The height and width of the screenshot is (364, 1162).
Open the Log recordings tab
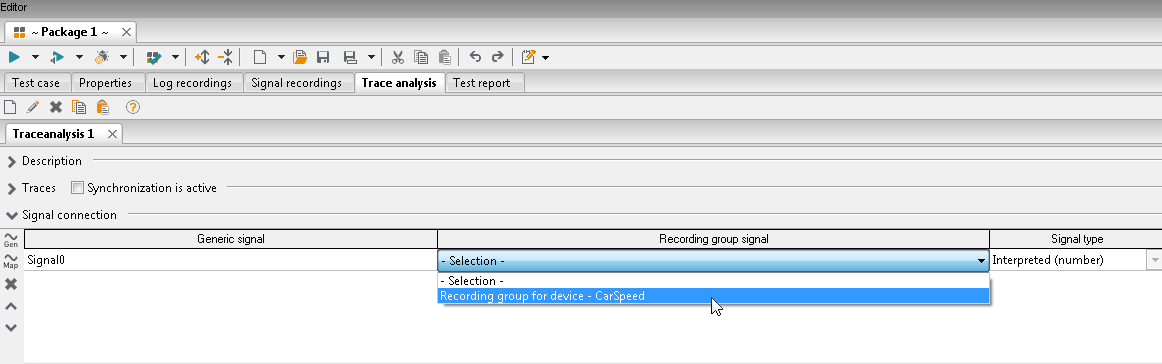click(193, 83)
